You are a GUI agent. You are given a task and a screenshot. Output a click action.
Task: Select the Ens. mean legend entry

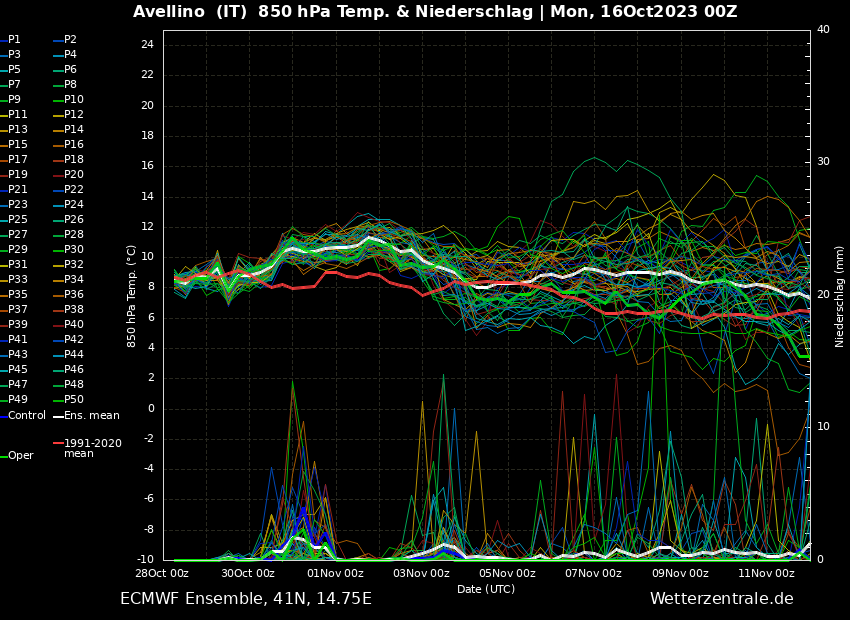(x=91, y=415)
